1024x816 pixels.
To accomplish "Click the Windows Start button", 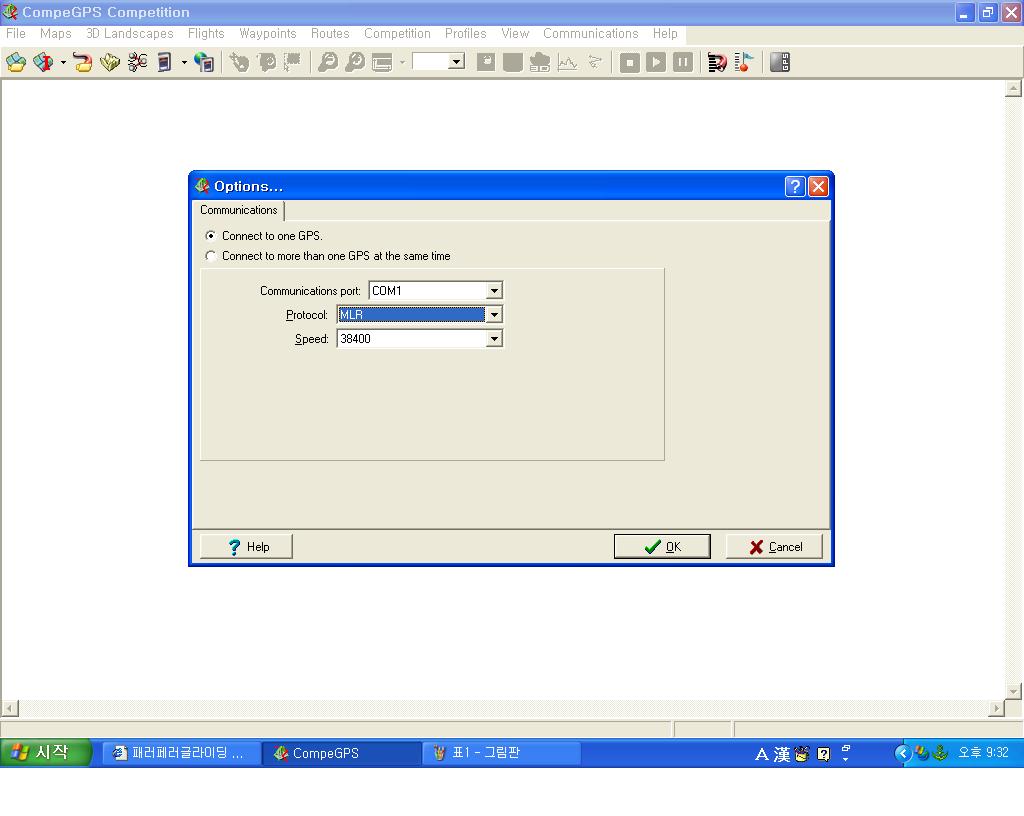I will click(x=44, y=753).
